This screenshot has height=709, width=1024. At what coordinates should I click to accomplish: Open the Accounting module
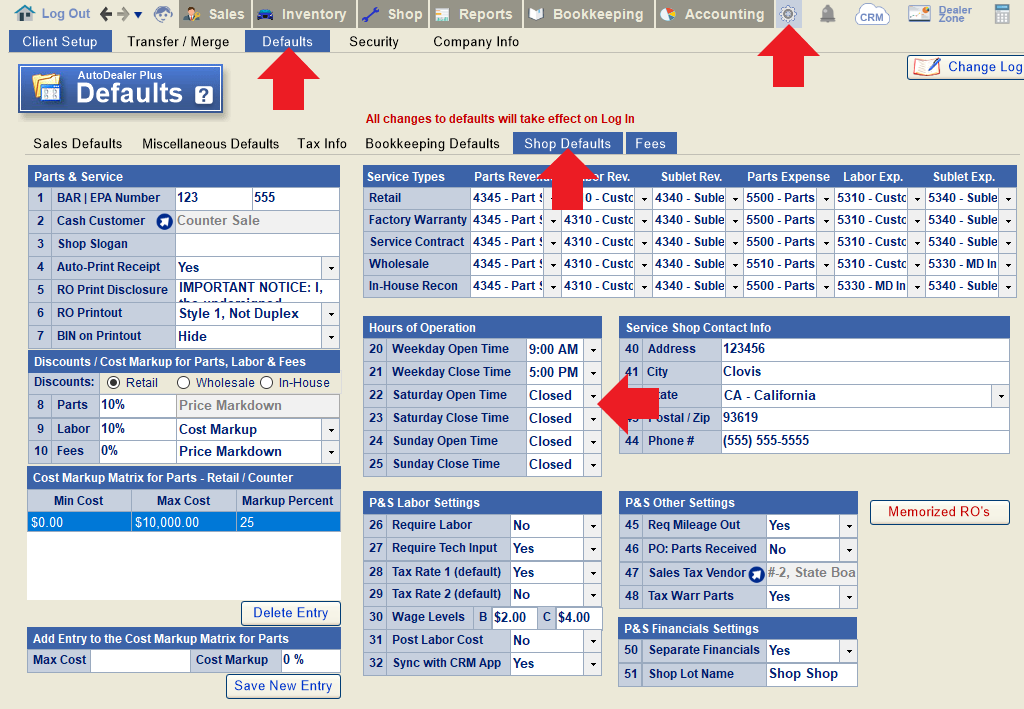coord(714,14)
